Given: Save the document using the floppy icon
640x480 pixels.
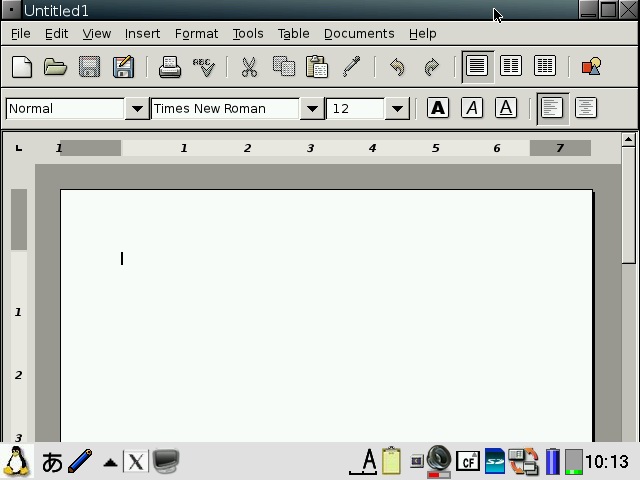Looking at the screenshot, I should [x=89, y=67].
